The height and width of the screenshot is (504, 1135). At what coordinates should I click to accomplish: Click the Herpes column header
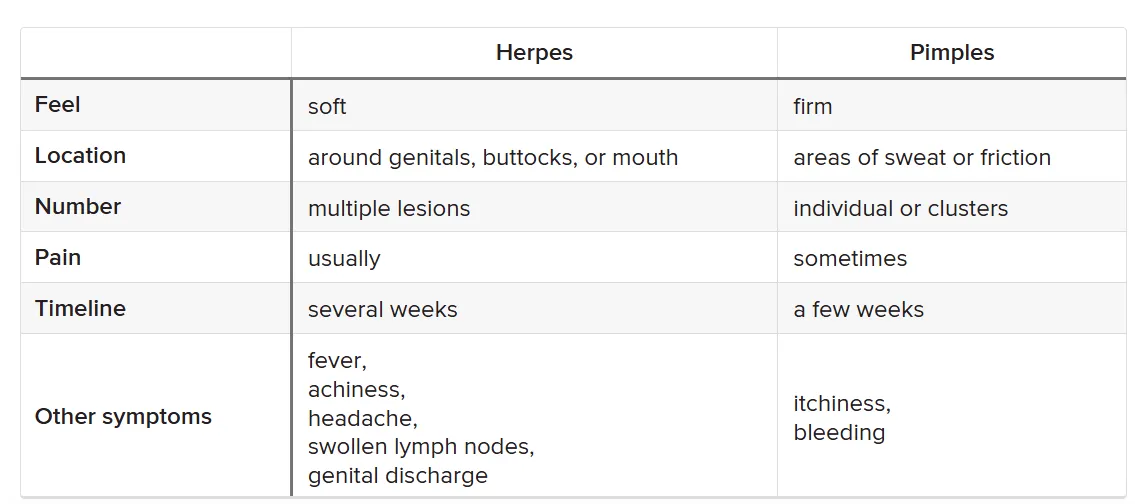534,53
